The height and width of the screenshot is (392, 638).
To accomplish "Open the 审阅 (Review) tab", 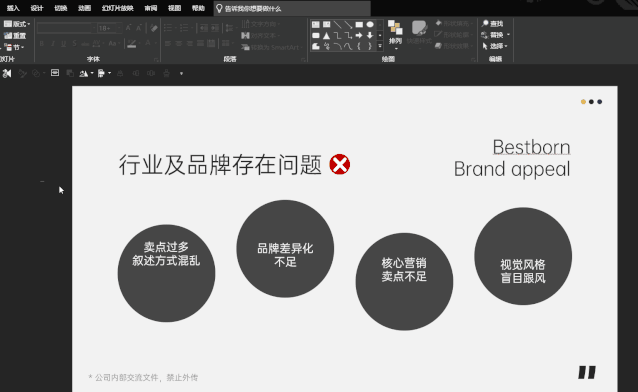I will pos(151,8).
